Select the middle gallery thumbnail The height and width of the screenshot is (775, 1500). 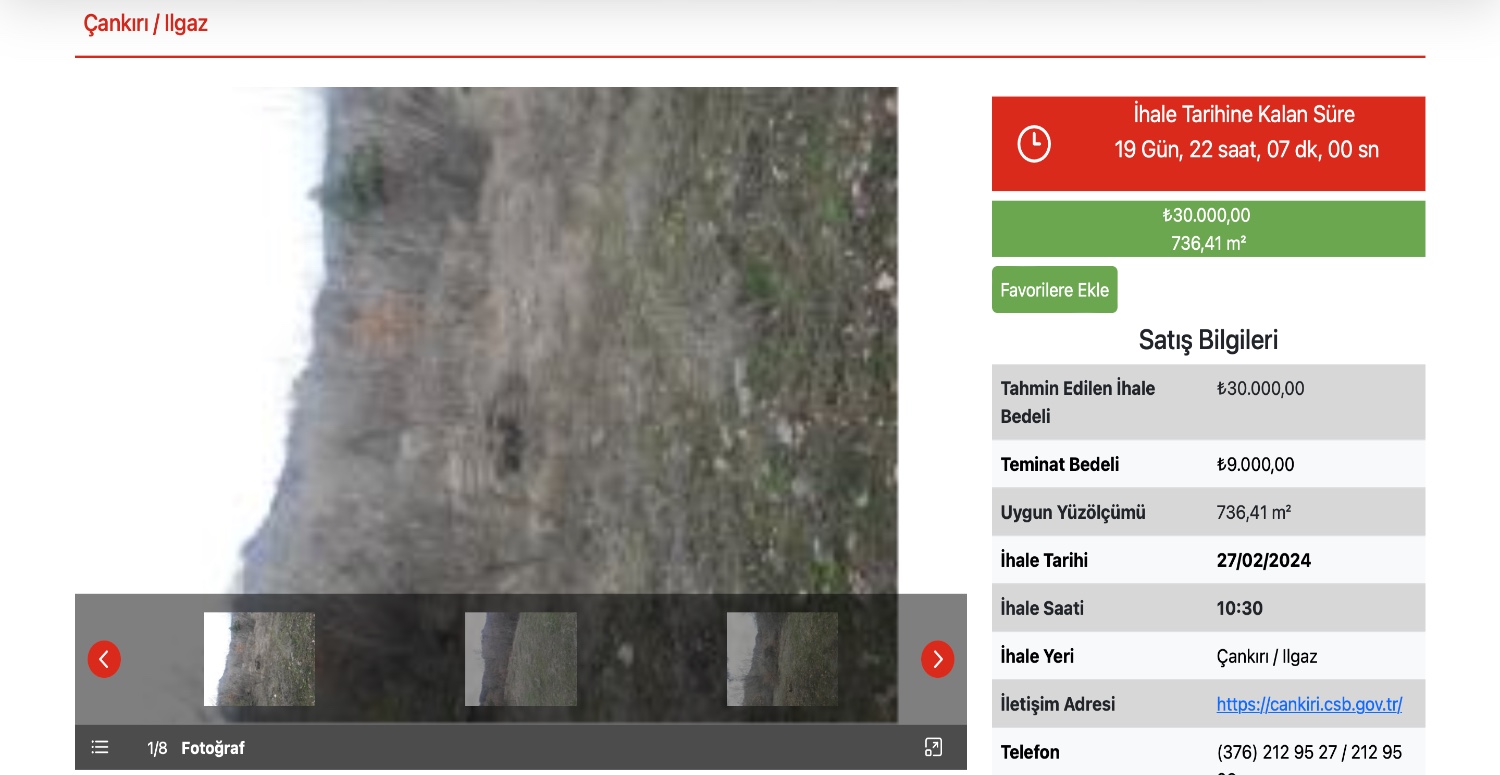coord(521,659)
